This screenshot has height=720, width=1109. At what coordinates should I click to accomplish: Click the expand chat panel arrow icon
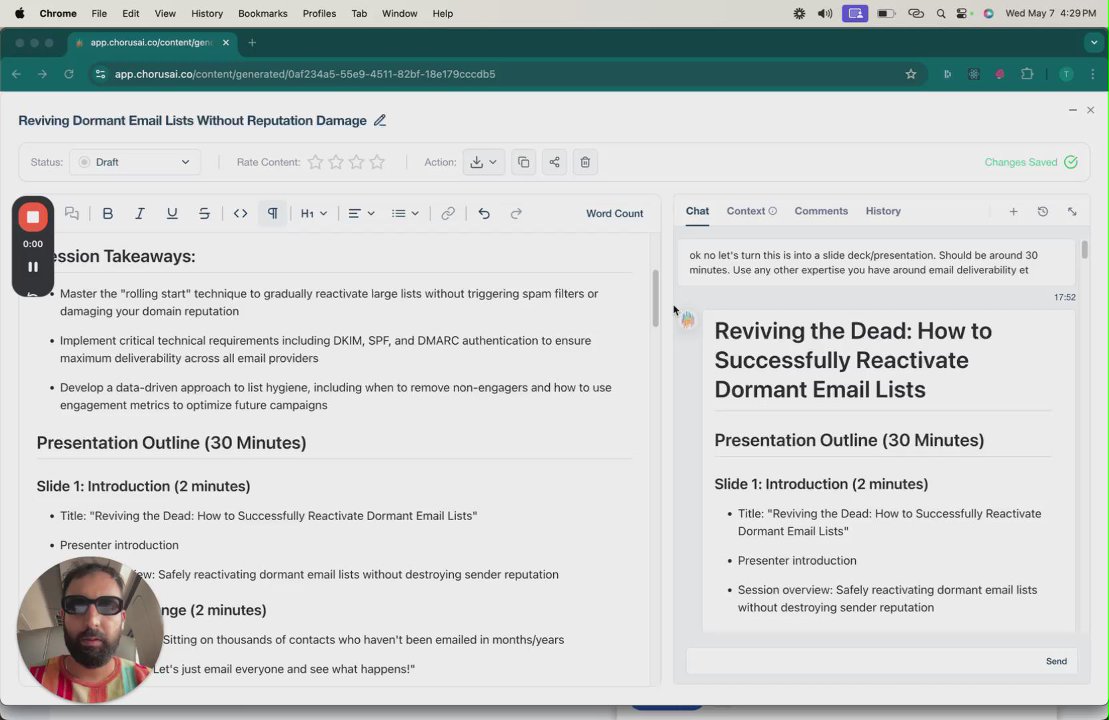point(1072,211)
